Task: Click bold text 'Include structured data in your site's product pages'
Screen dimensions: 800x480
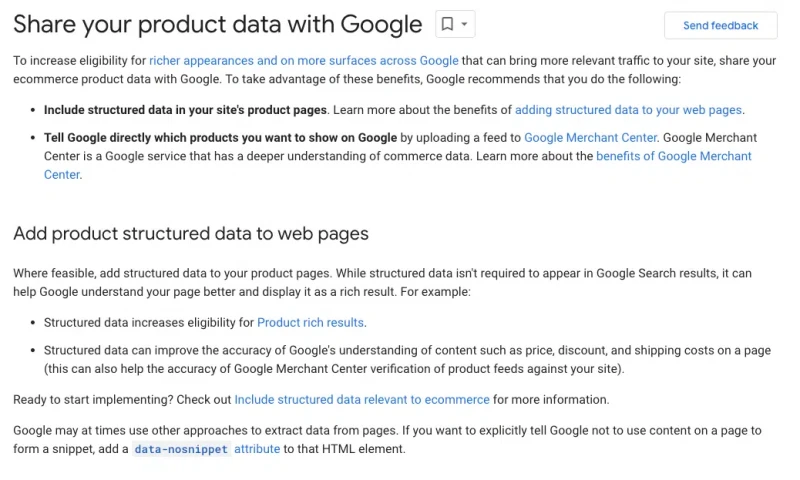Action: pos(185,110)
